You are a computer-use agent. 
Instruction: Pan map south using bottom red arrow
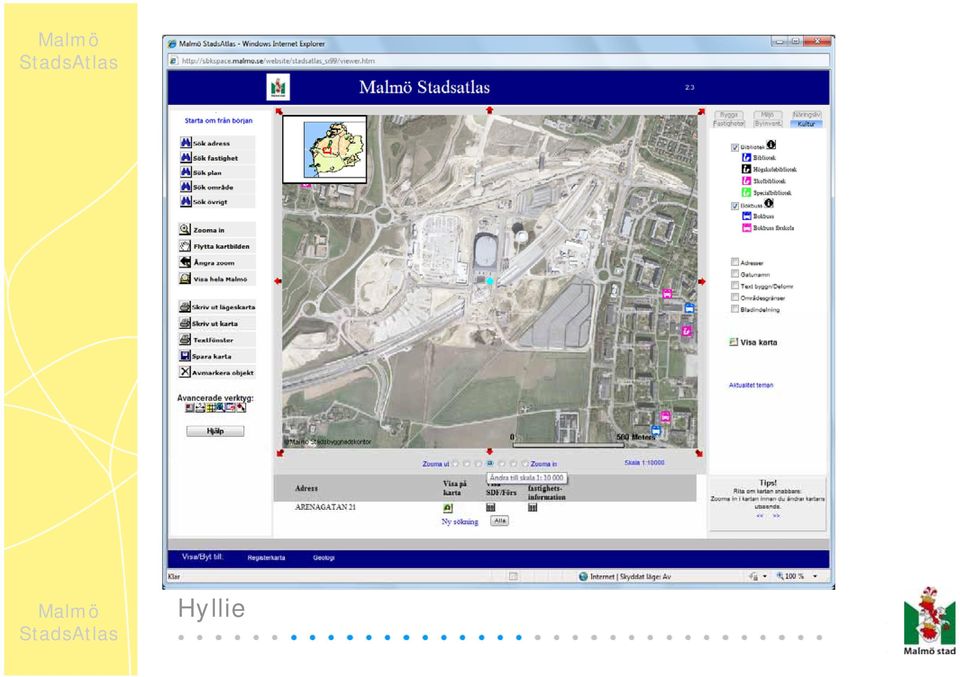(489, 452)
